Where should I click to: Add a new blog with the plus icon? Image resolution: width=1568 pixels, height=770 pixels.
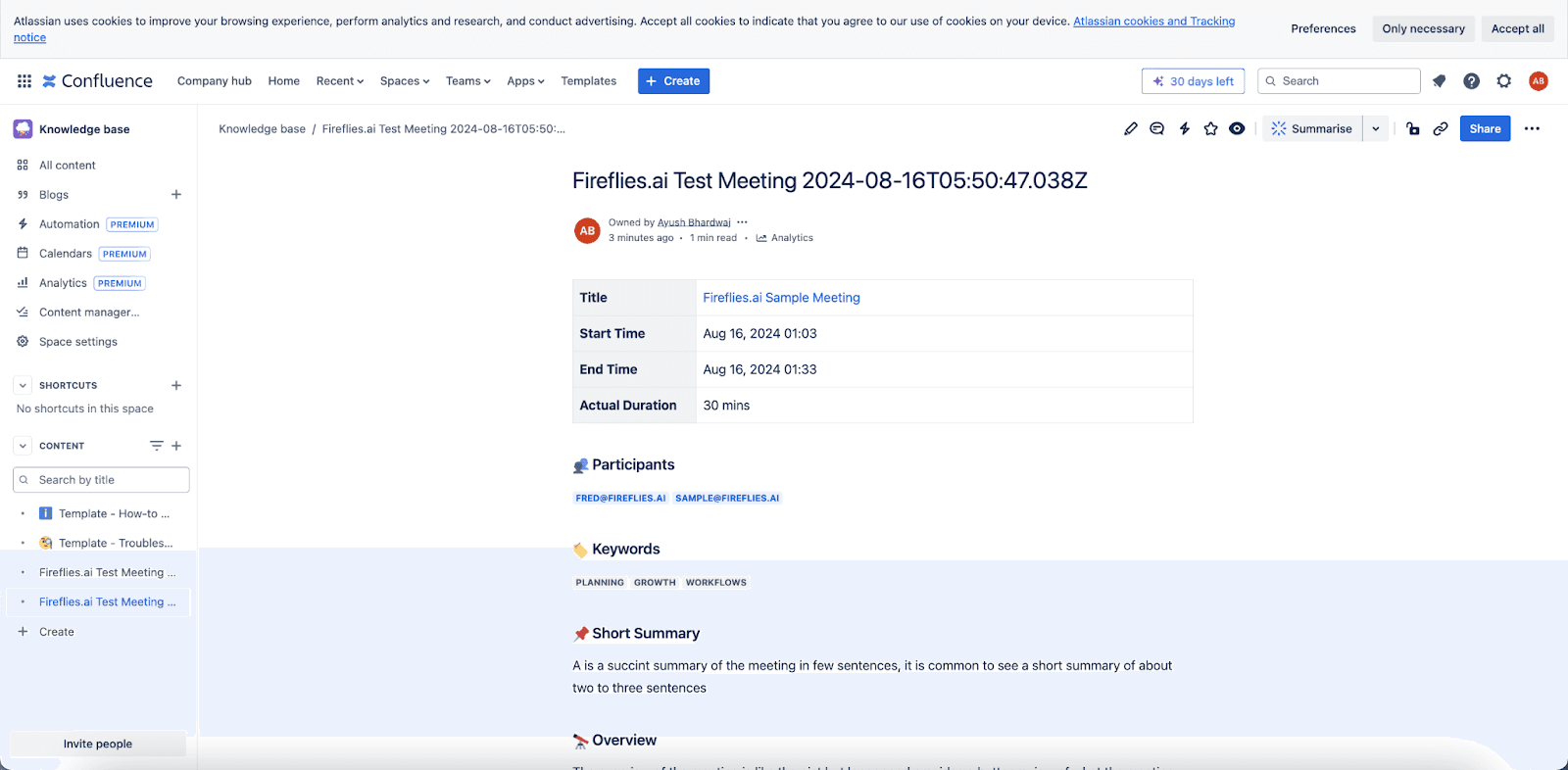click(x=176, y=194)
